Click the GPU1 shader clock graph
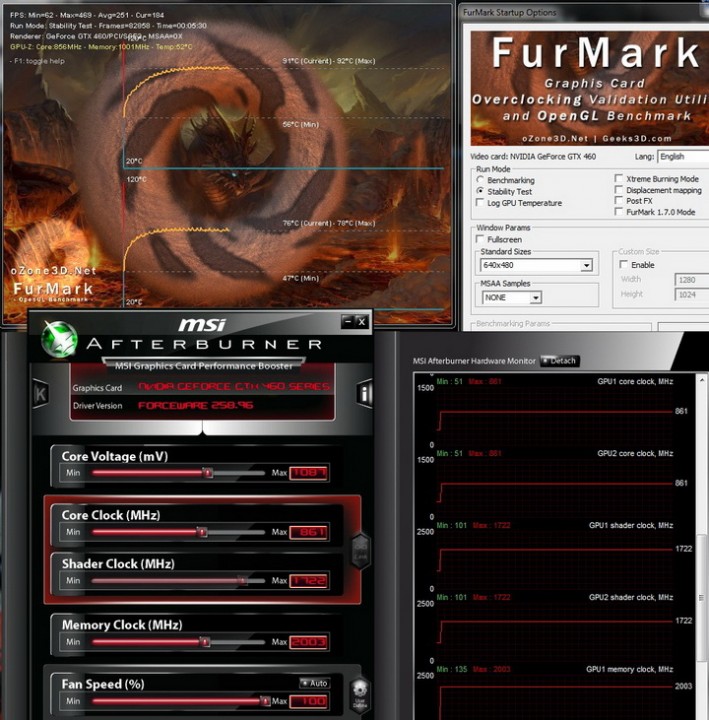This screenshot has height=720, width=709. coord(555,554)
